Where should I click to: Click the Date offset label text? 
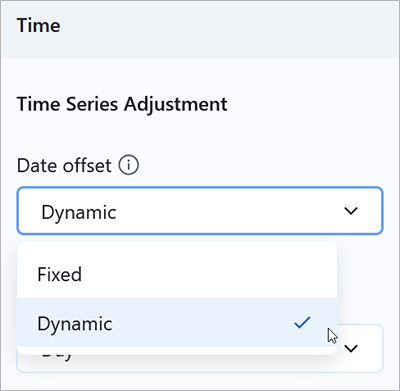tap(64, 165)
